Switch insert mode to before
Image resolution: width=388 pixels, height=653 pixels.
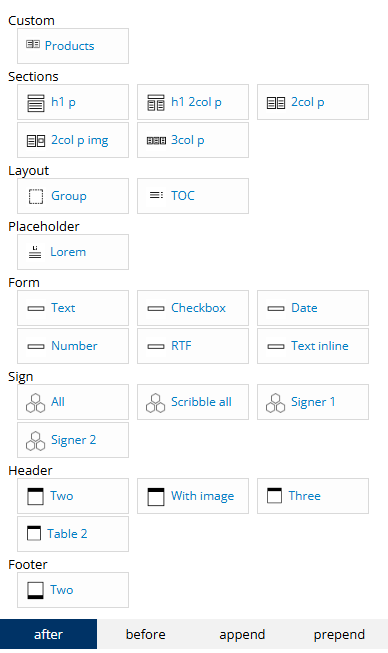146,634
